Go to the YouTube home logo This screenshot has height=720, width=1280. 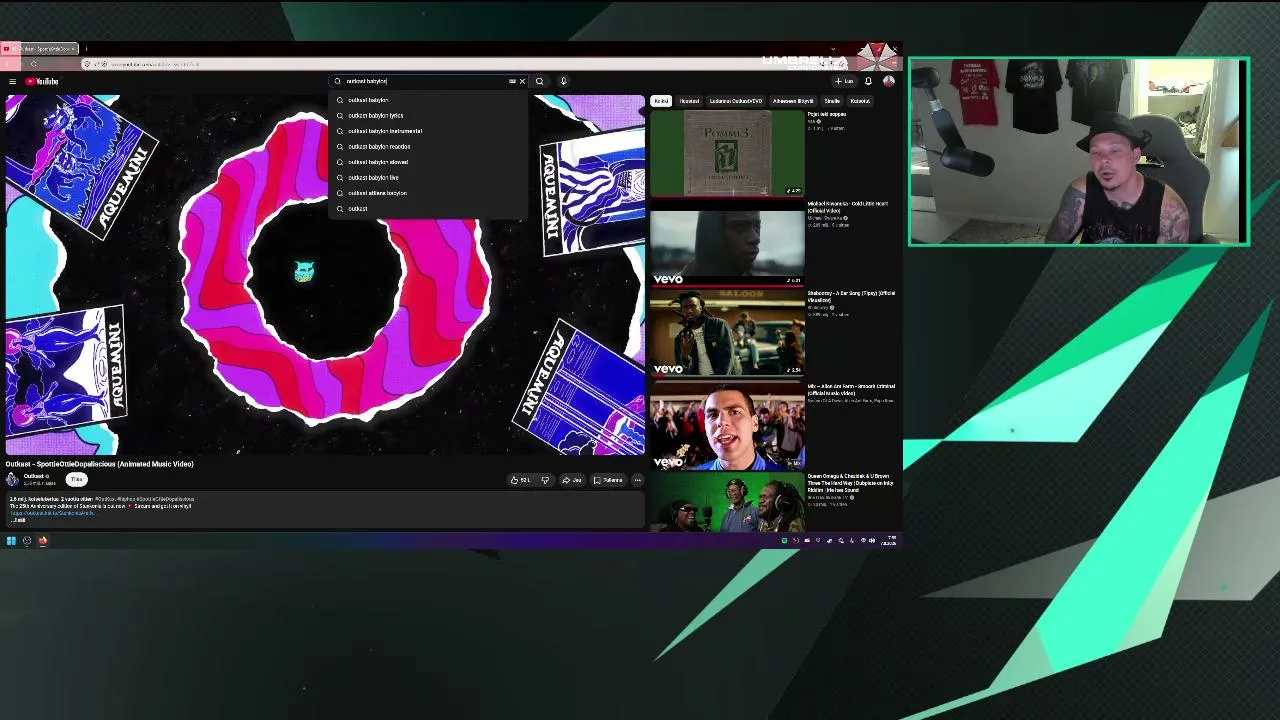[42, 81]
